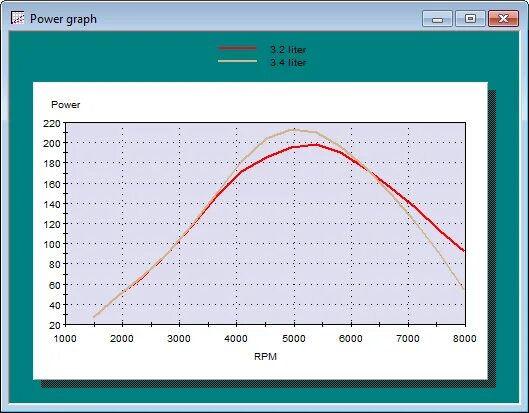Click the peak of the red 3.2 liter curve
This screenshot has width=529, height=413.
tap(315, 145)
